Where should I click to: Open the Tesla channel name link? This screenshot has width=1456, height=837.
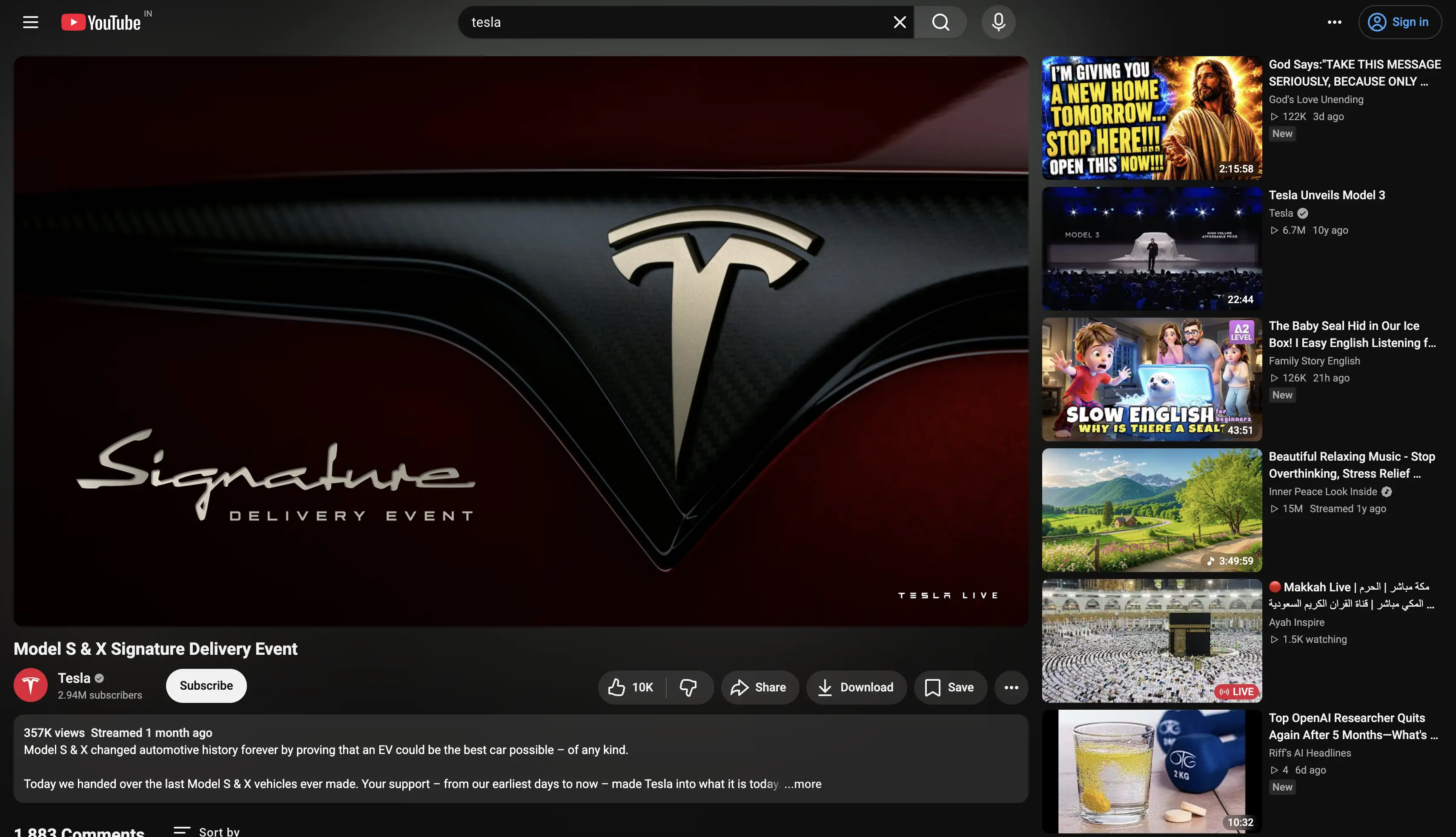click(x=74, y=678)
